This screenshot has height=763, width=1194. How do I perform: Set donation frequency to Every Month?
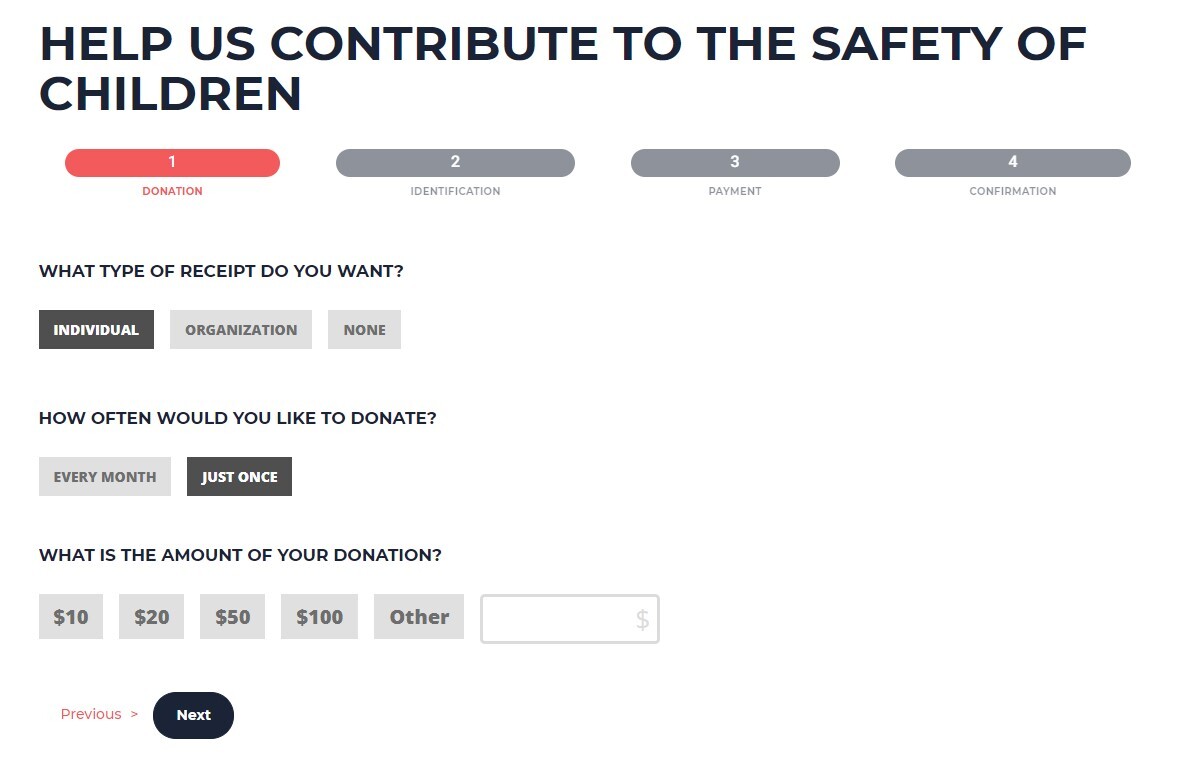pyautogui.click(x=105, y=477)
